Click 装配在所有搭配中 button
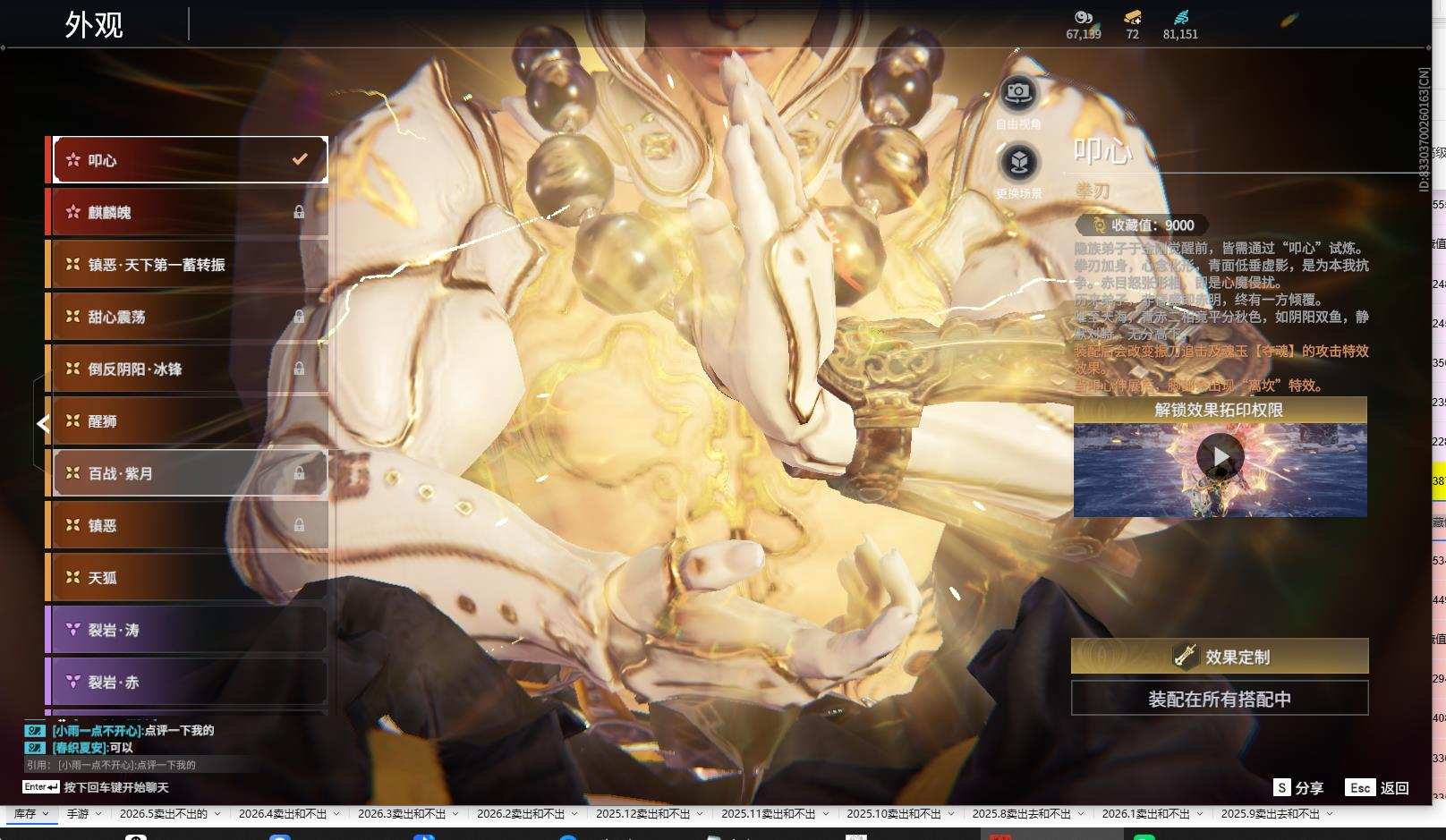The height and width of the screenshot is (840, 1446). pos(1220,699)
